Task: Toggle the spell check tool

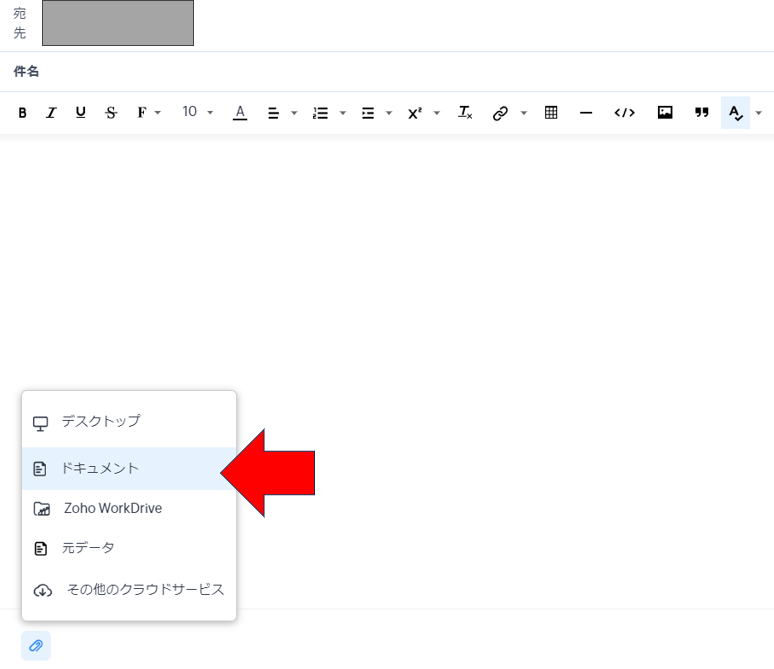Action: (735, 113)
